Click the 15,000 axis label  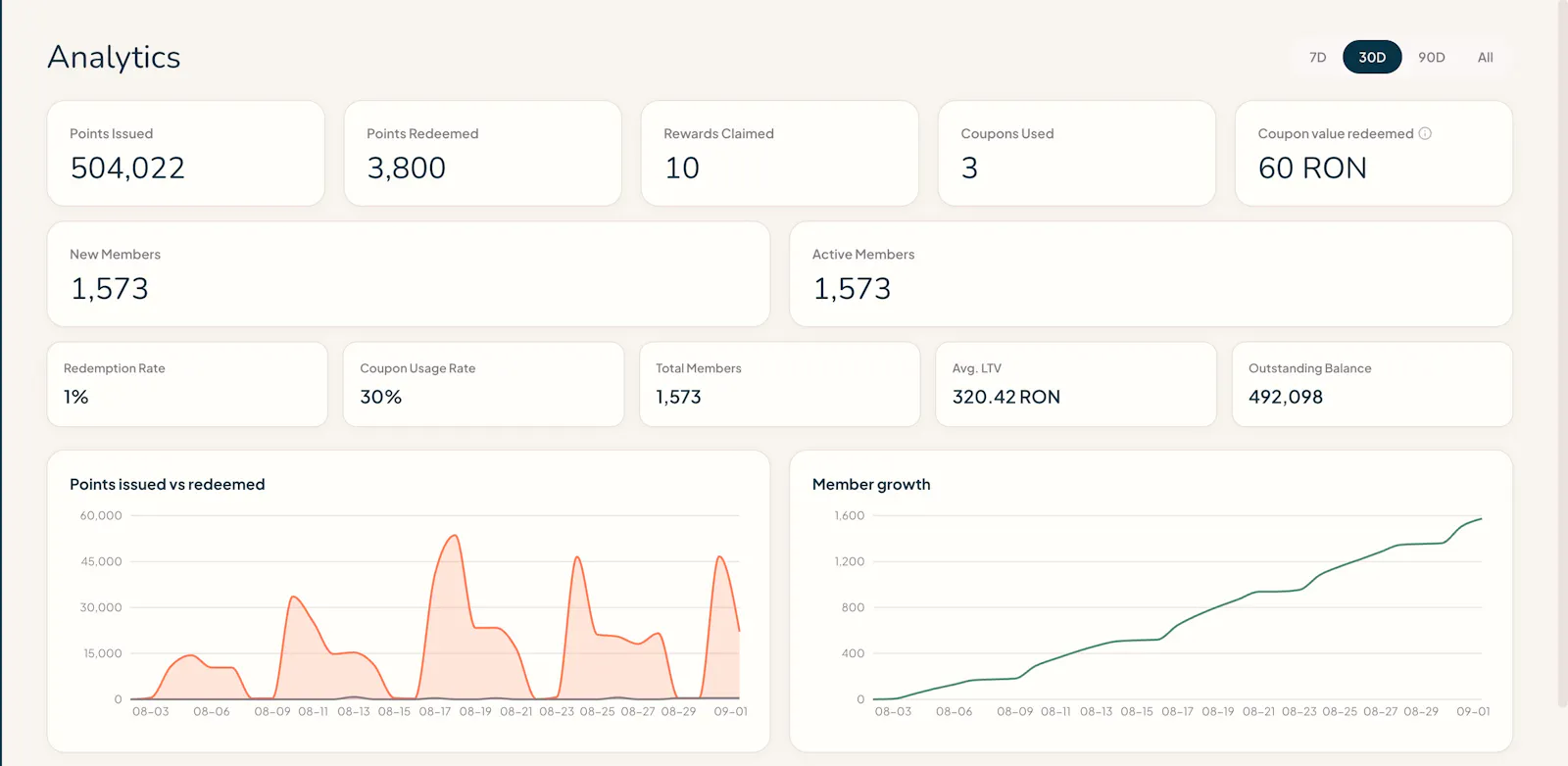tap(103, 653)
